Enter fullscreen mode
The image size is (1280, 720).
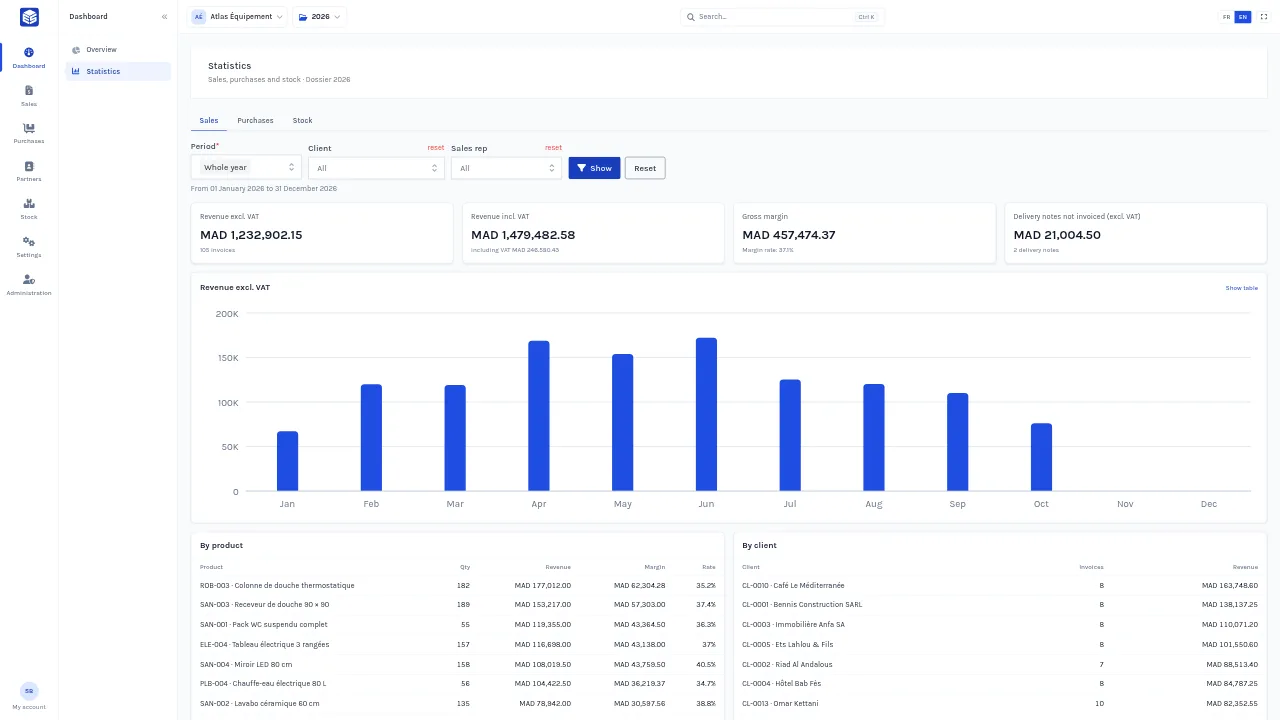1263,17
